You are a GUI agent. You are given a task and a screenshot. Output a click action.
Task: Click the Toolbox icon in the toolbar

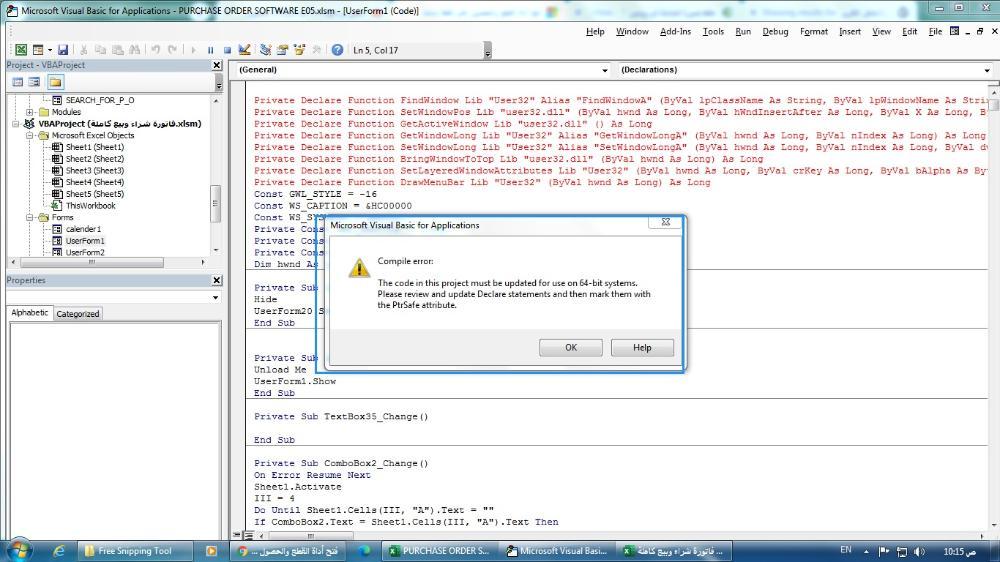click(x=316, y=50)
